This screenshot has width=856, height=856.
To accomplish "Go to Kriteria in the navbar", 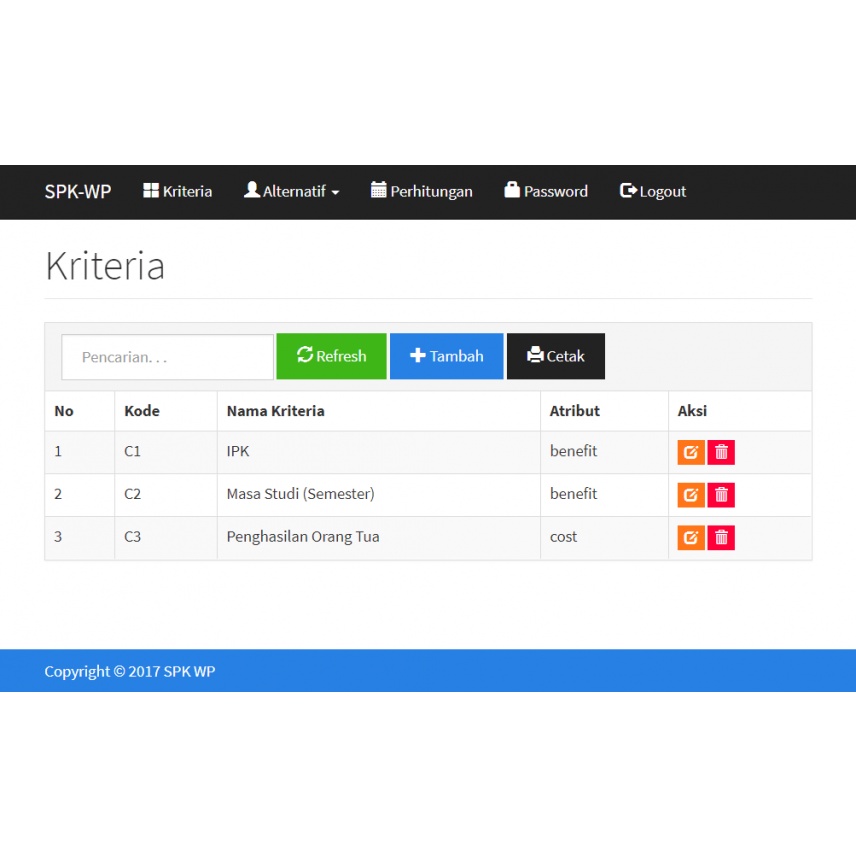I will tap(177, 191).
